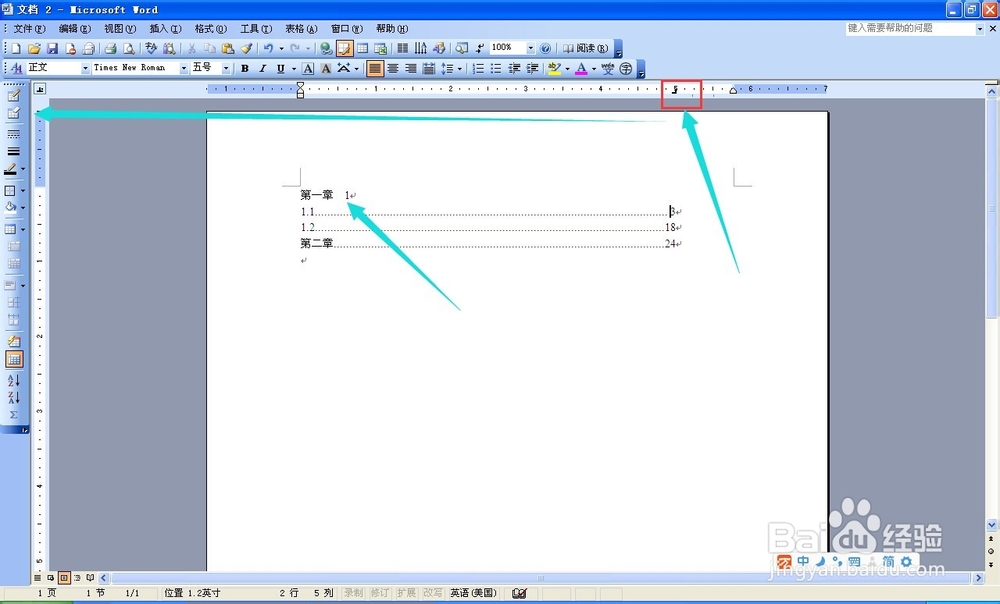Screen dimensions: 1000x604
Task: Toggle the Drawing toolbar
Action: pos(439,48)
